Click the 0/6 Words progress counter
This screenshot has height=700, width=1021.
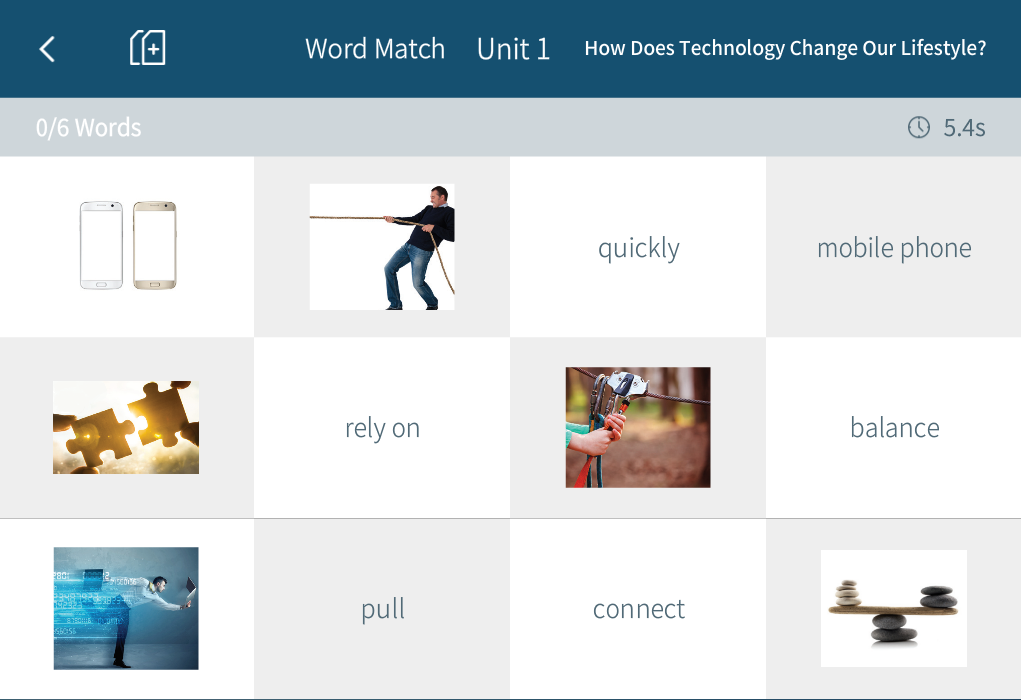tap(88, 128)
